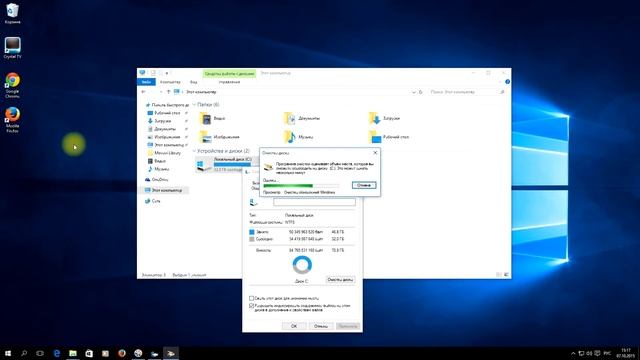Open the Видео folder in Explorer

pyautogui.click(x=213, y=118)
